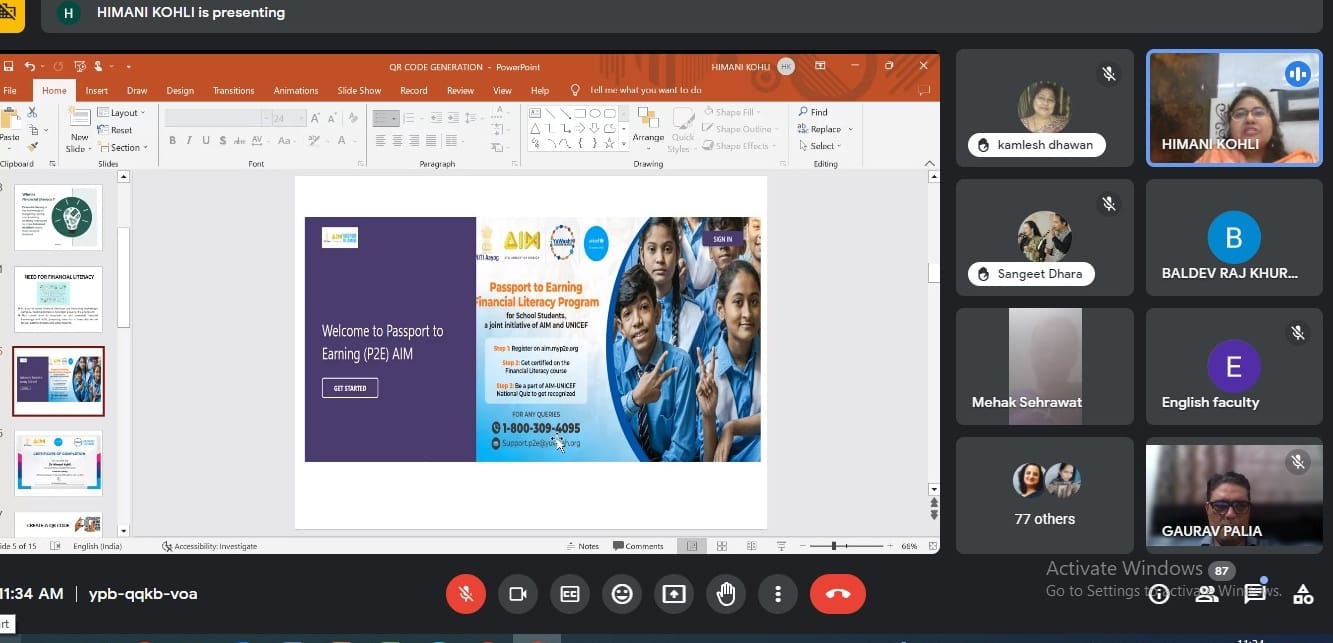Open meeting details info icon
The width and height of the screenshot is (1333, 643).
pyautogui.click(x=1159, y=595)
